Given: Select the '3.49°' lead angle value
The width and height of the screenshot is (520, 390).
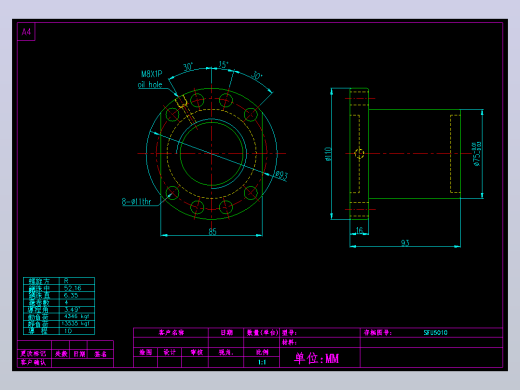Looking at the screenshot, I should click(72, 309).
